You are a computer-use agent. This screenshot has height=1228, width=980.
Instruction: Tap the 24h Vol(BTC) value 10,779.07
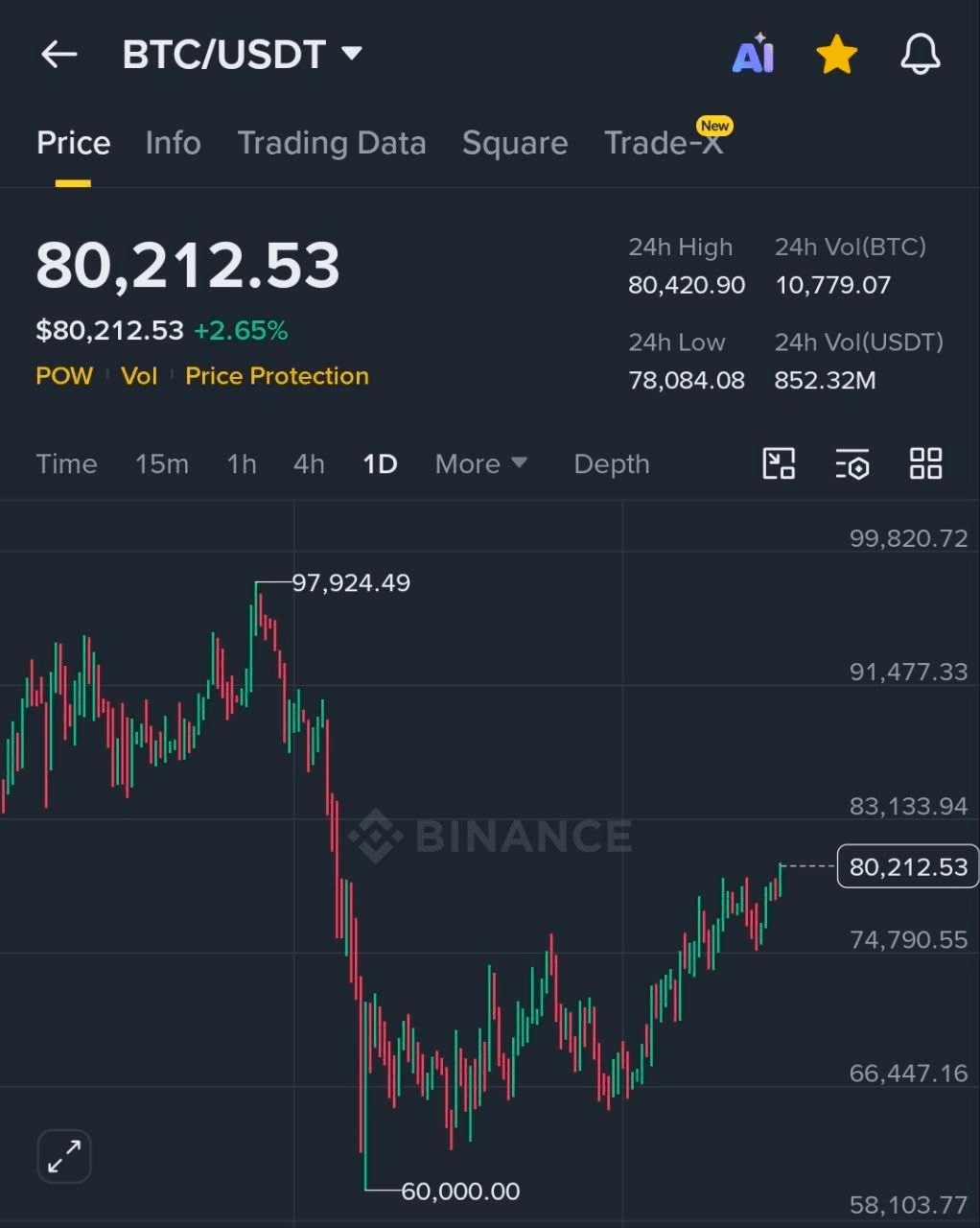(x=832, y=285)
